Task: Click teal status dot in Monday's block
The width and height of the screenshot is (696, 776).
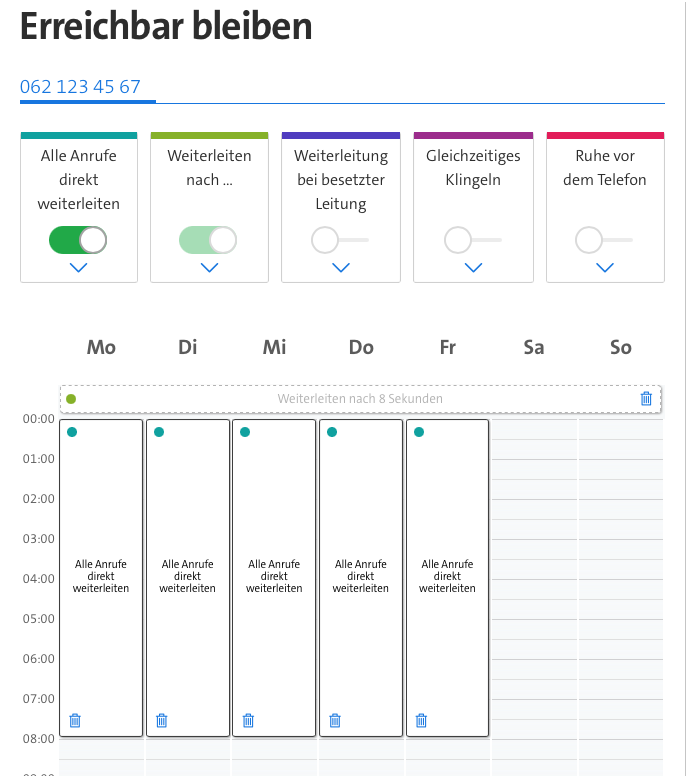Action: tap(72, 432)
